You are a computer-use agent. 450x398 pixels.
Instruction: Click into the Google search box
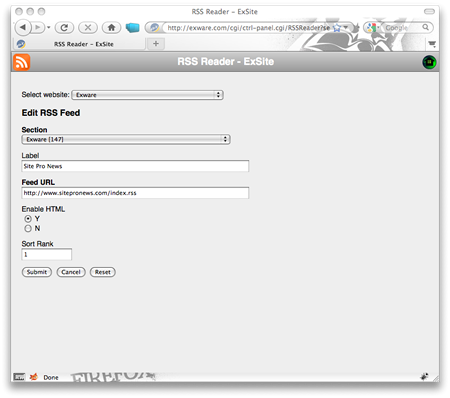[x=402, y=28]
